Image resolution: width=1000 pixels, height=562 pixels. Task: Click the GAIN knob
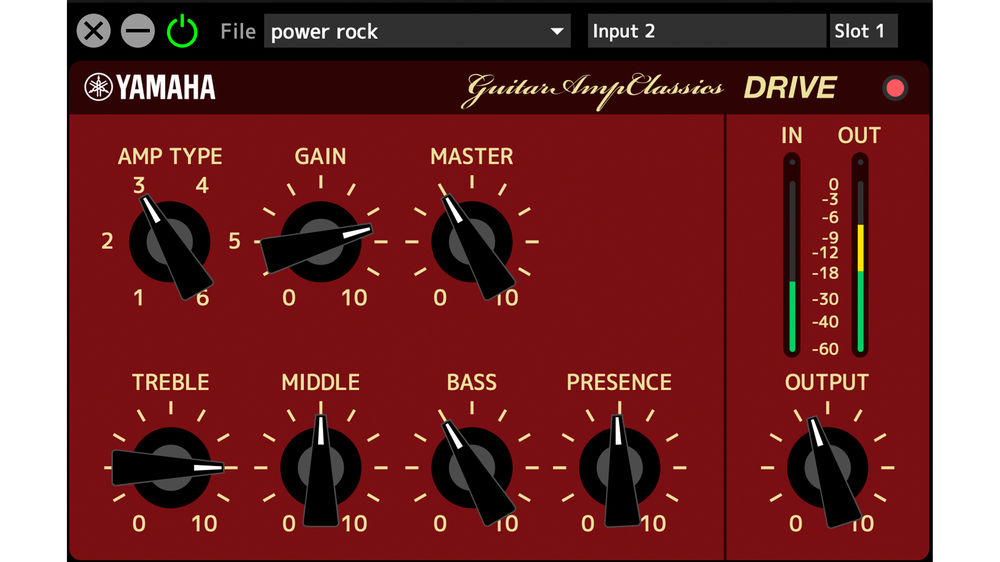tap(320, 241)
